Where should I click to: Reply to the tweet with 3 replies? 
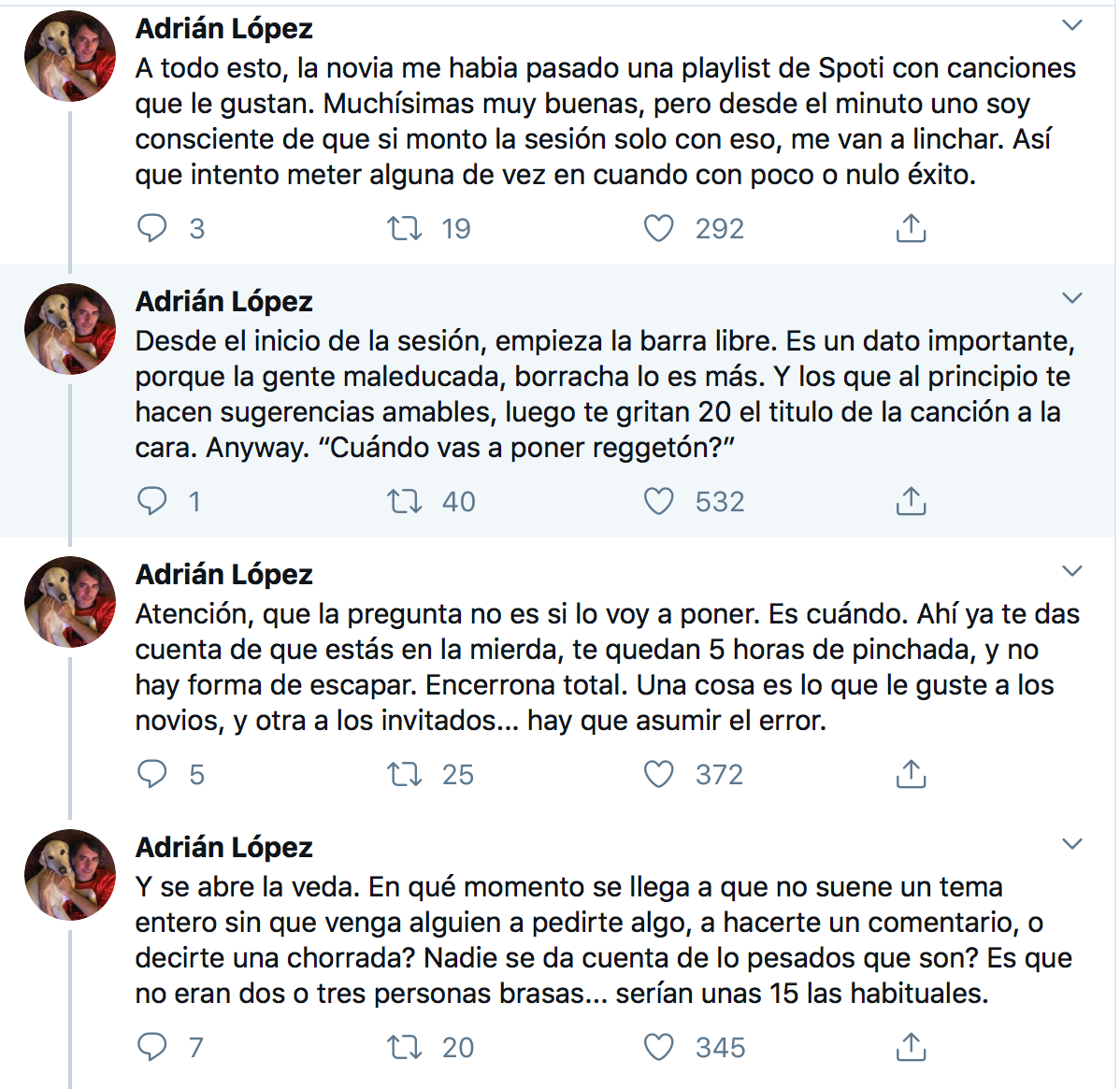(x=152, y=228)
